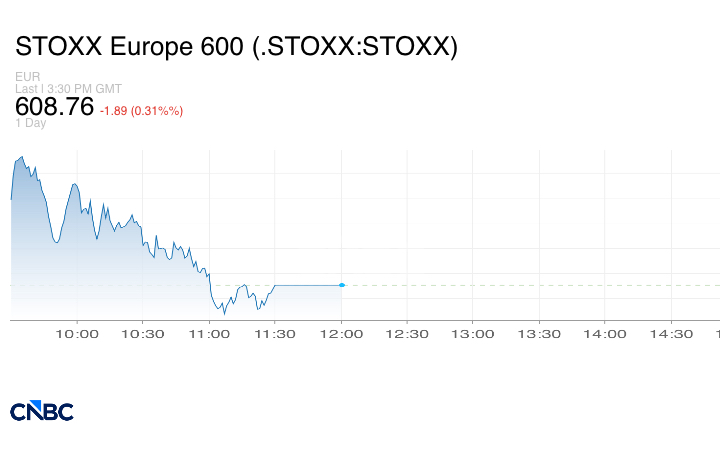
Task: Click the 11:30 time axis label
Action: pos(275,334)
